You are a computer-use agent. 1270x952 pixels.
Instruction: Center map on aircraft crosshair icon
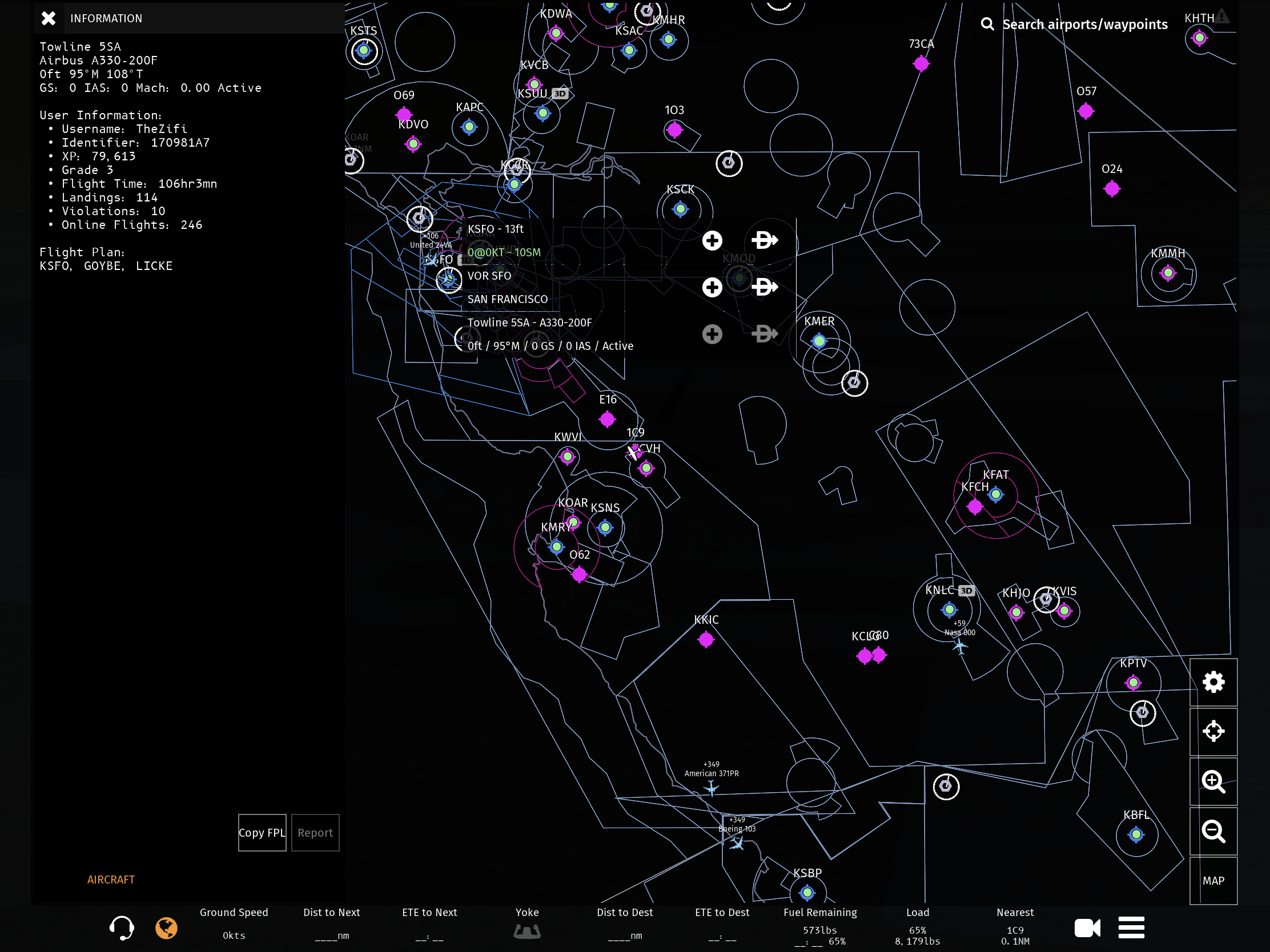coord(1213,732)
